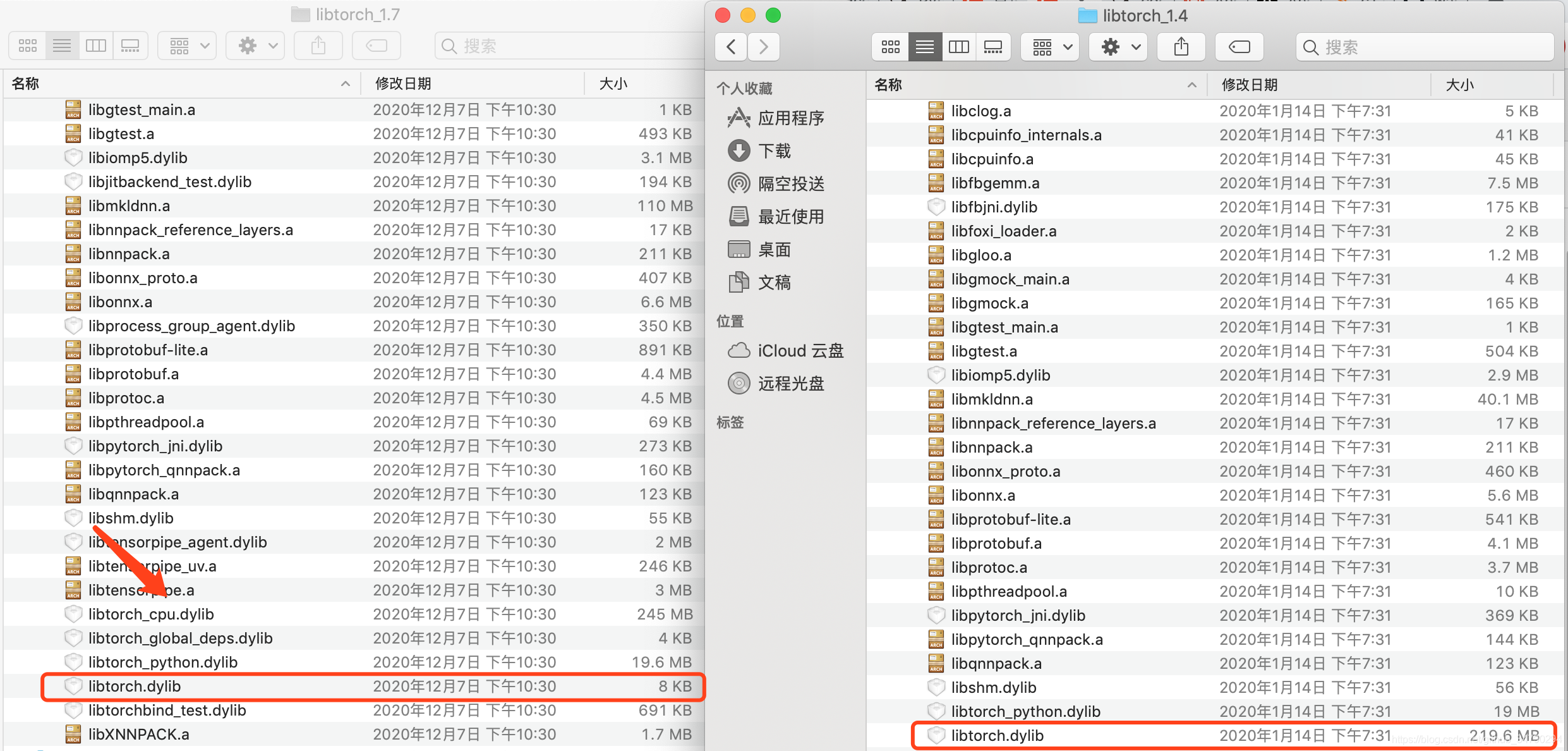Viewport: 1568px width, 751px height.
Task: Go forward in libtorch_1.4 window
Action: point(764,47)
